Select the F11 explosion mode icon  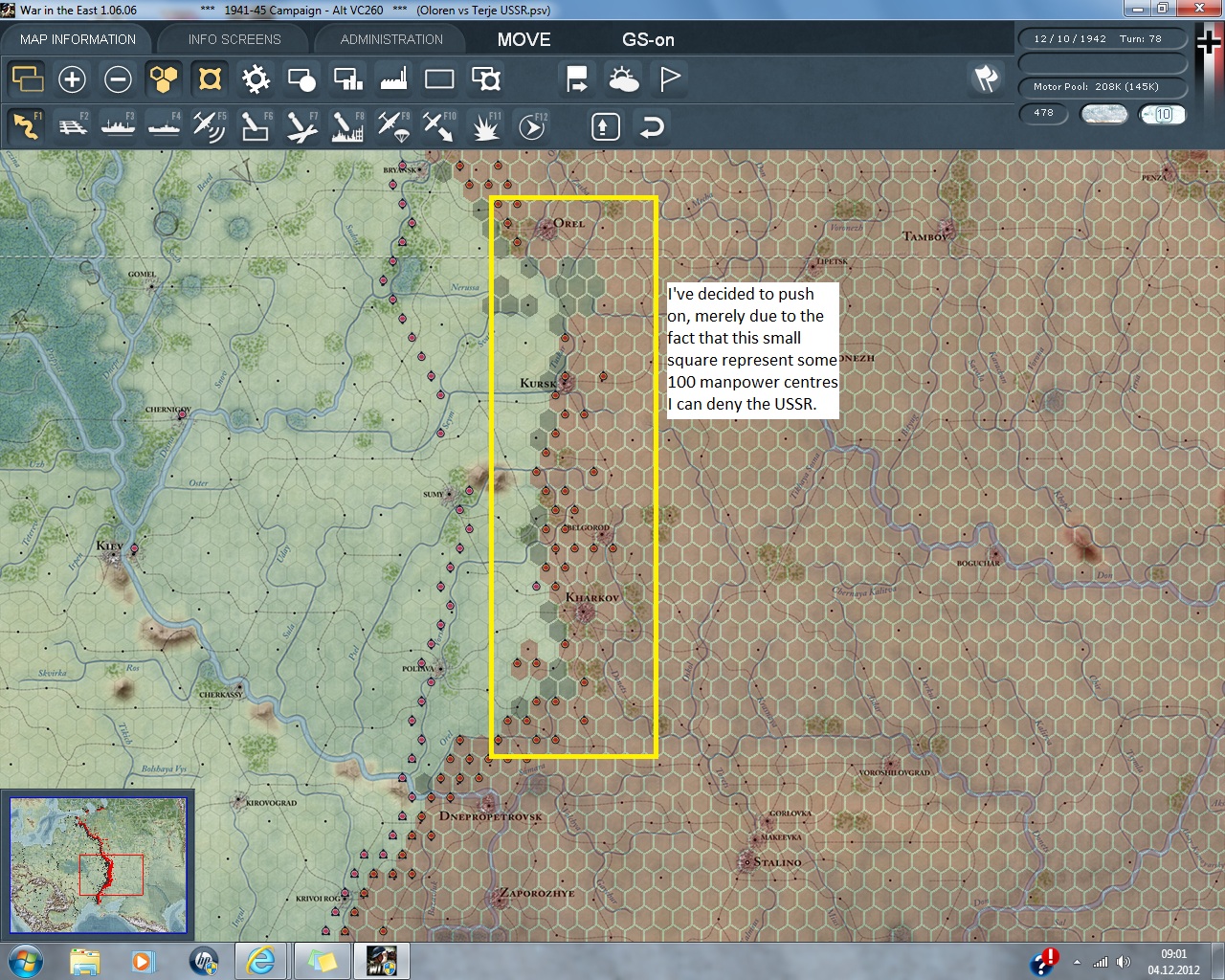pyautogui.click(x=485, y=126)
